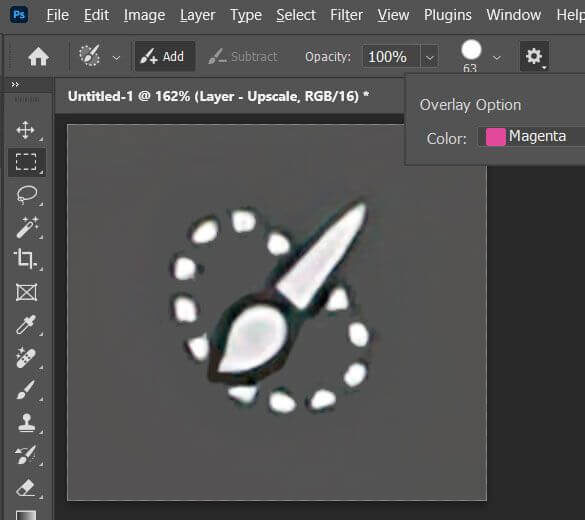The image size is (585, 520).
Task: Select the Spot Healing Brush tool
Action: tap(26, 357)
